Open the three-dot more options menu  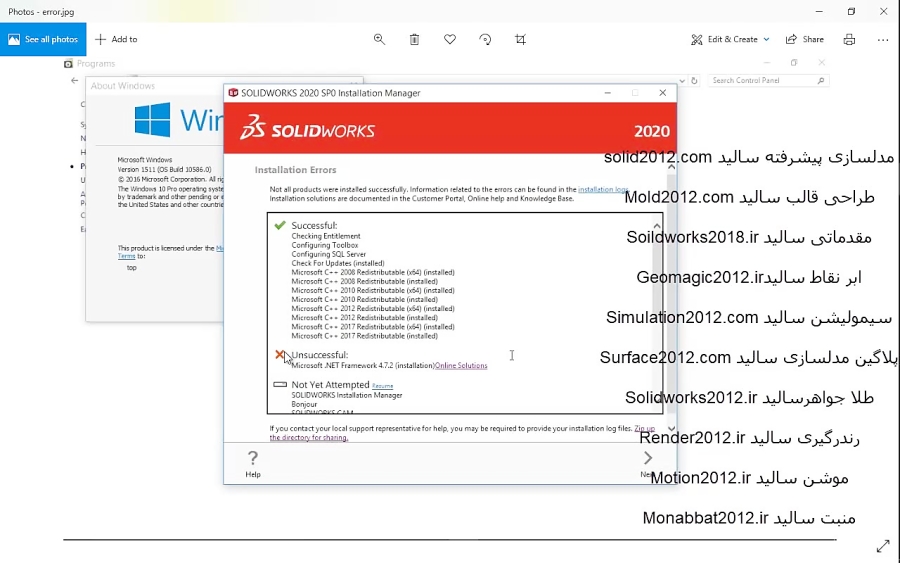click(883, 40)
